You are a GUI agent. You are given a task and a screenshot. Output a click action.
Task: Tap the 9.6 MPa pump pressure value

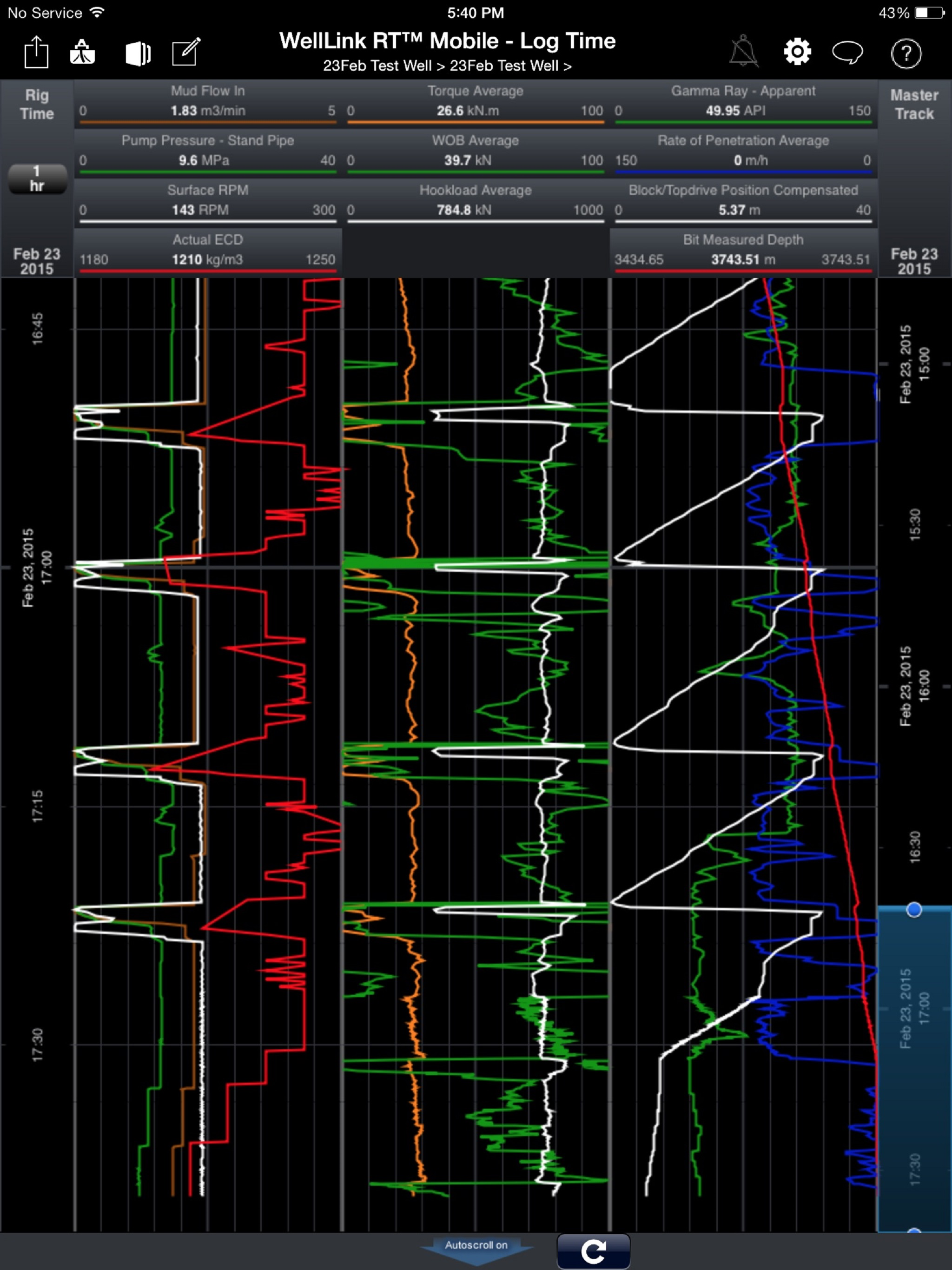[204, 160]
